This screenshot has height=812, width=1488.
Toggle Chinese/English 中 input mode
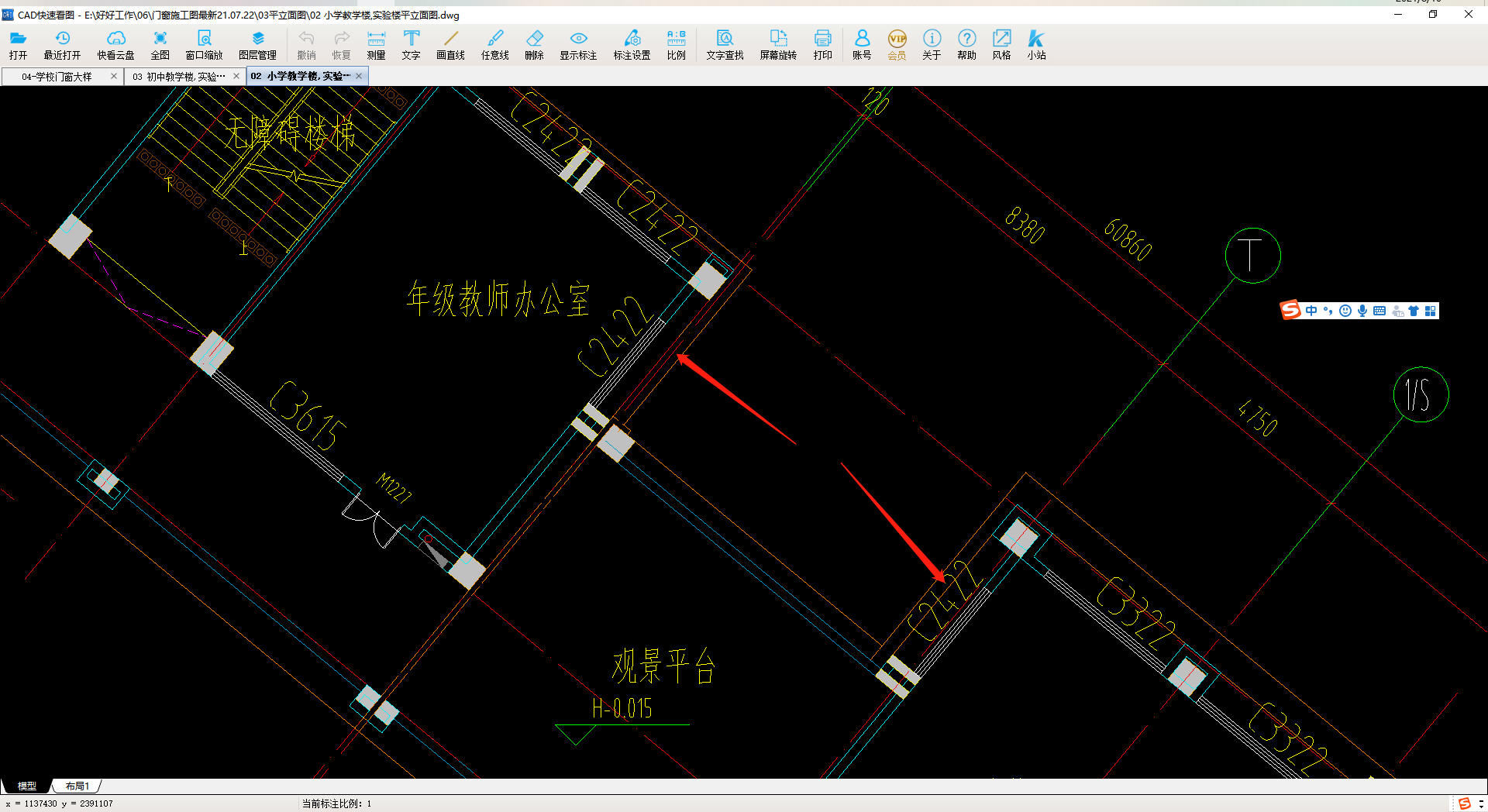[x=1311, y=311]
